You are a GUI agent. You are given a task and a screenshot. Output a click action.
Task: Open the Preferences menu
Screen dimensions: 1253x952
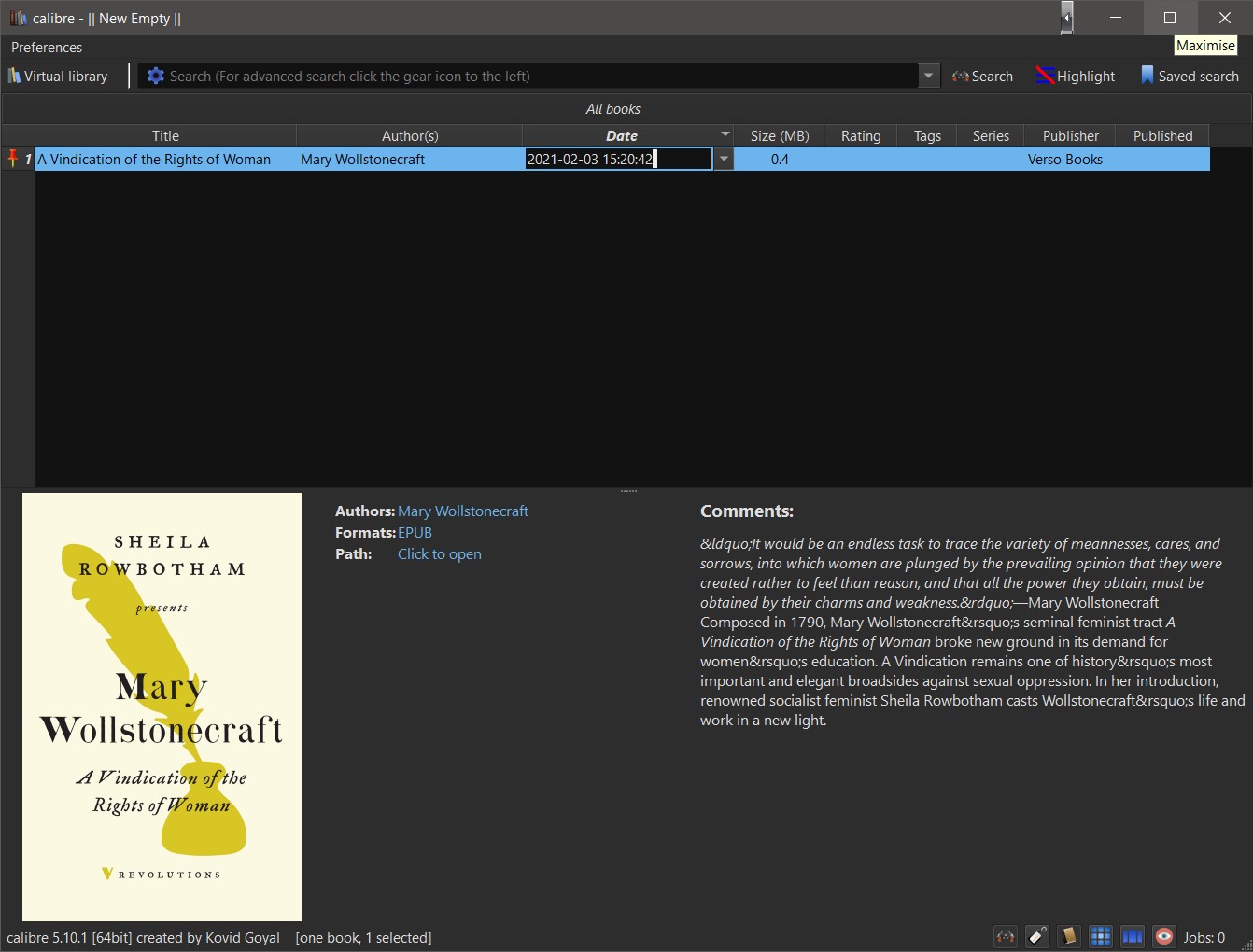coord(47,47)
